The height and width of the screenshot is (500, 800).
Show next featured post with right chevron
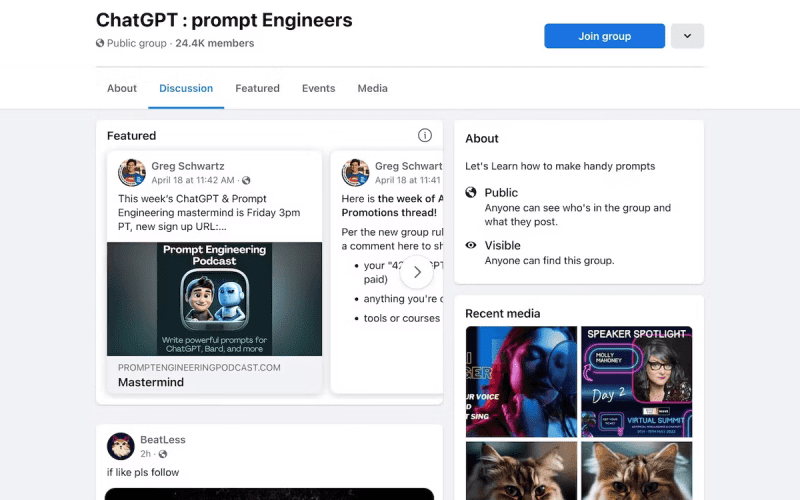(417, 272)
